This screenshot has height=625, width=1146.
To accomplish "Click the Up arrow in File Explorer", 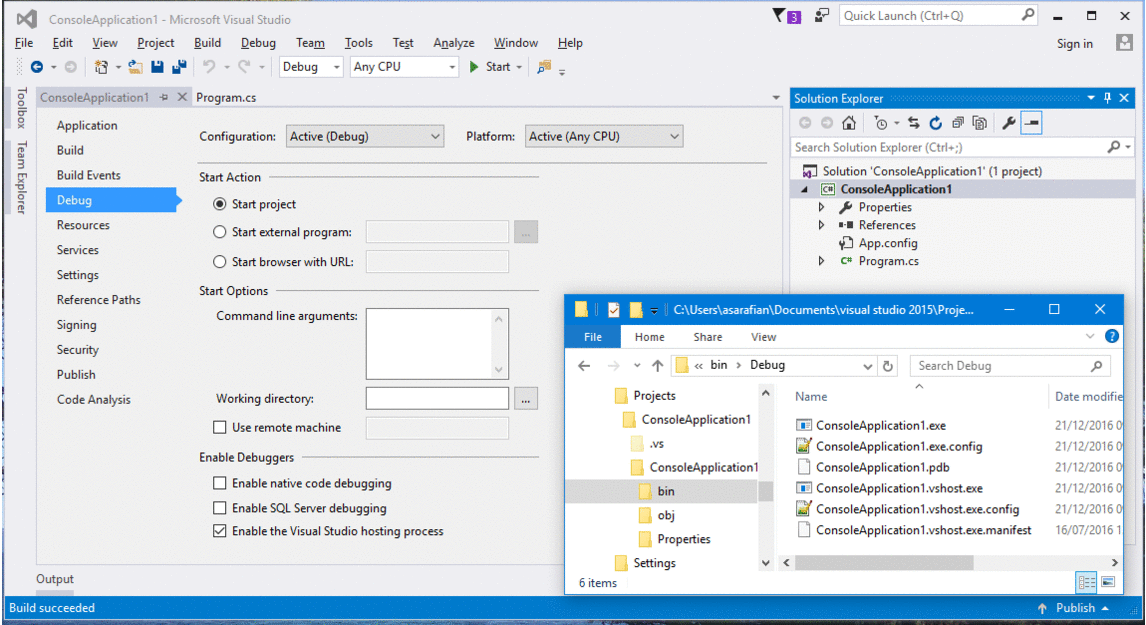I will pos(658,365).
